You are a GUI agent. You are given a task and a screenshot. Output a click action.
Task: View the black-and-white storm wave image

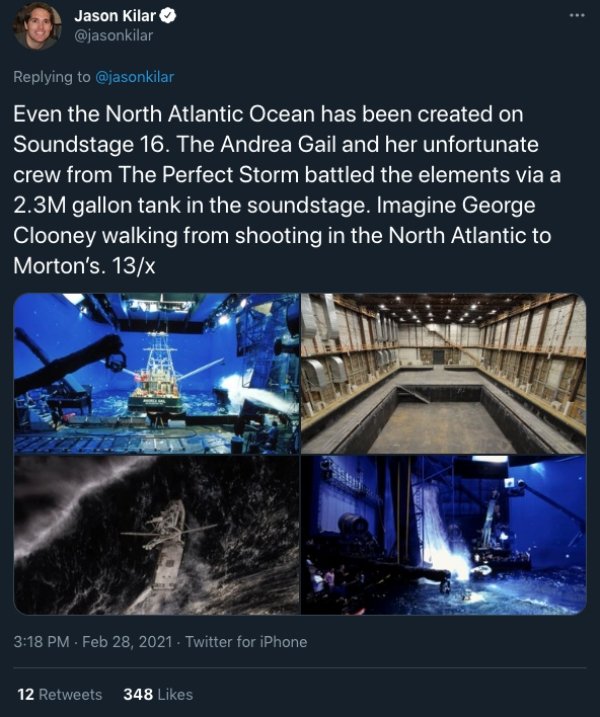pyautogui.click(x=157, y=535)
